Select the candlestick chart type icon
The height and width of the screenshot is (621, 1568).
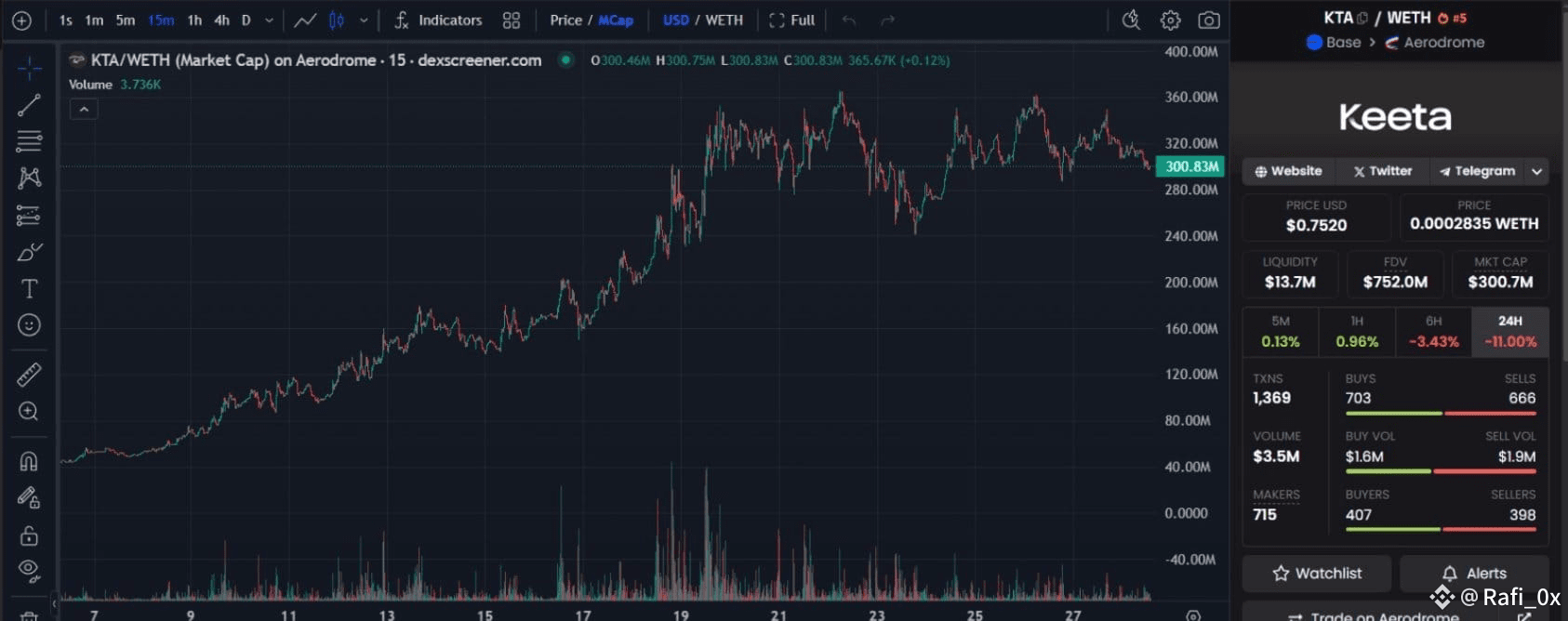(337, 20)
